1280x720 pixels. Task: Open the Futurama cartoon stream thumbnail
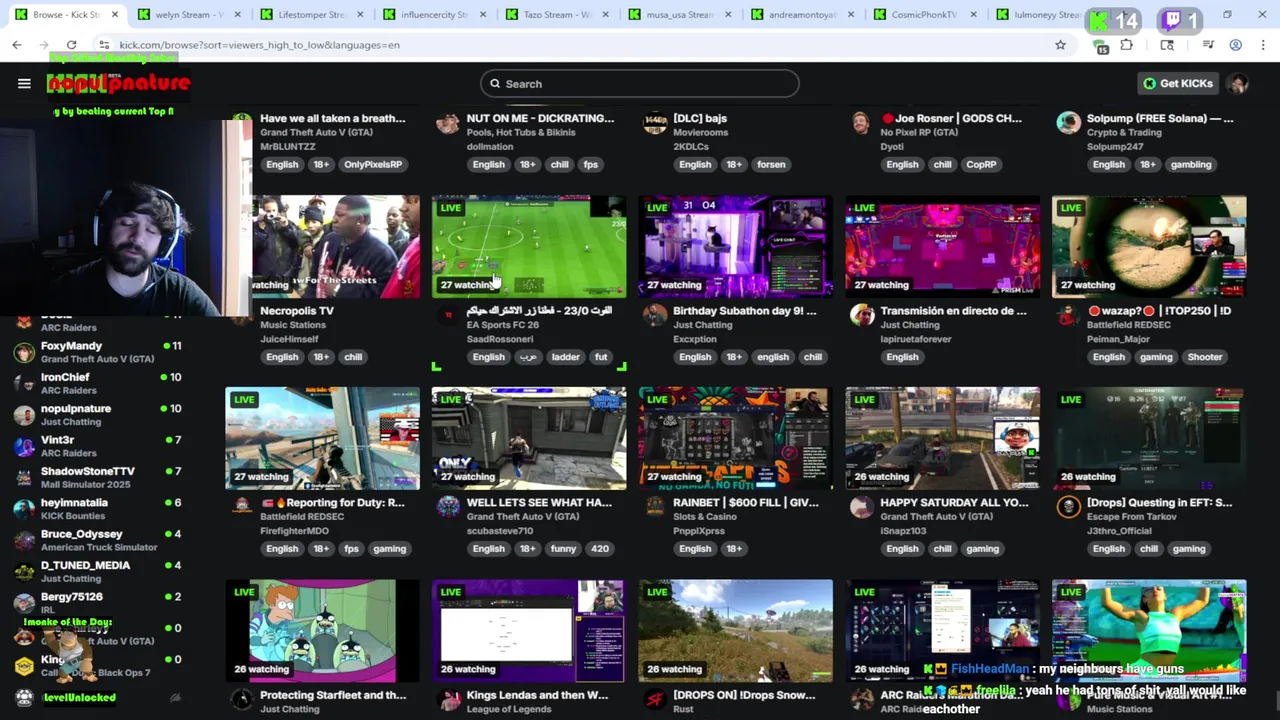[322, 631]
